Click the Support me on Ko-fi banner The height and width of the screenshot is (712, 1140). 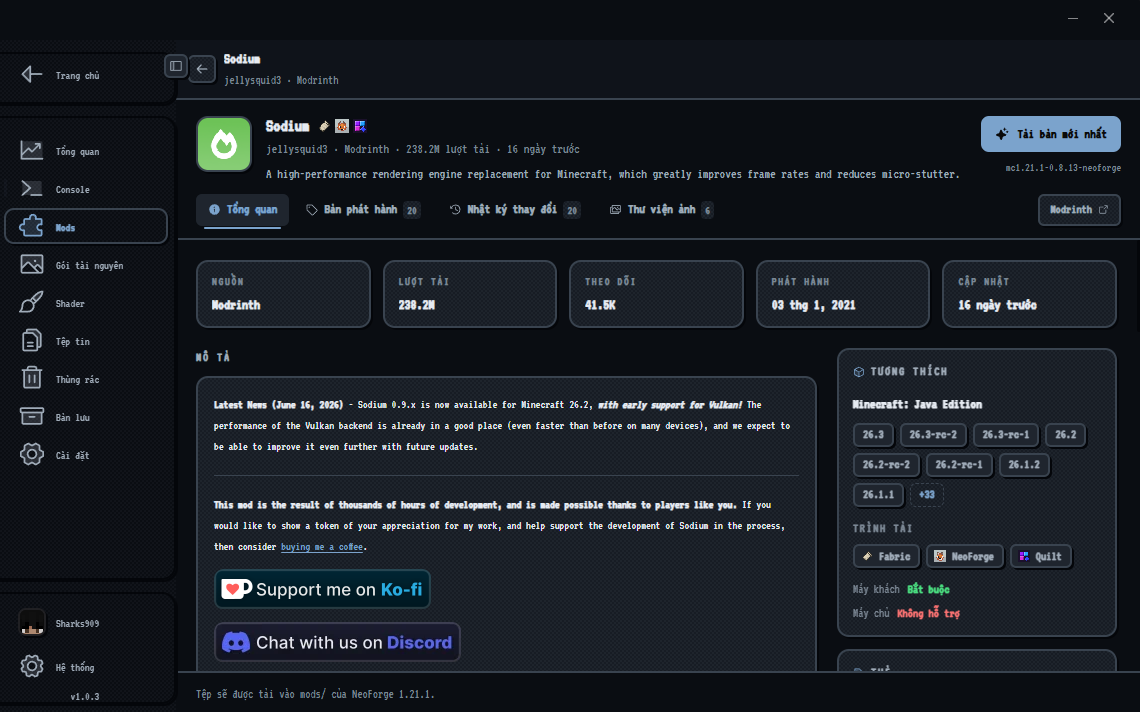pos(322,589)
